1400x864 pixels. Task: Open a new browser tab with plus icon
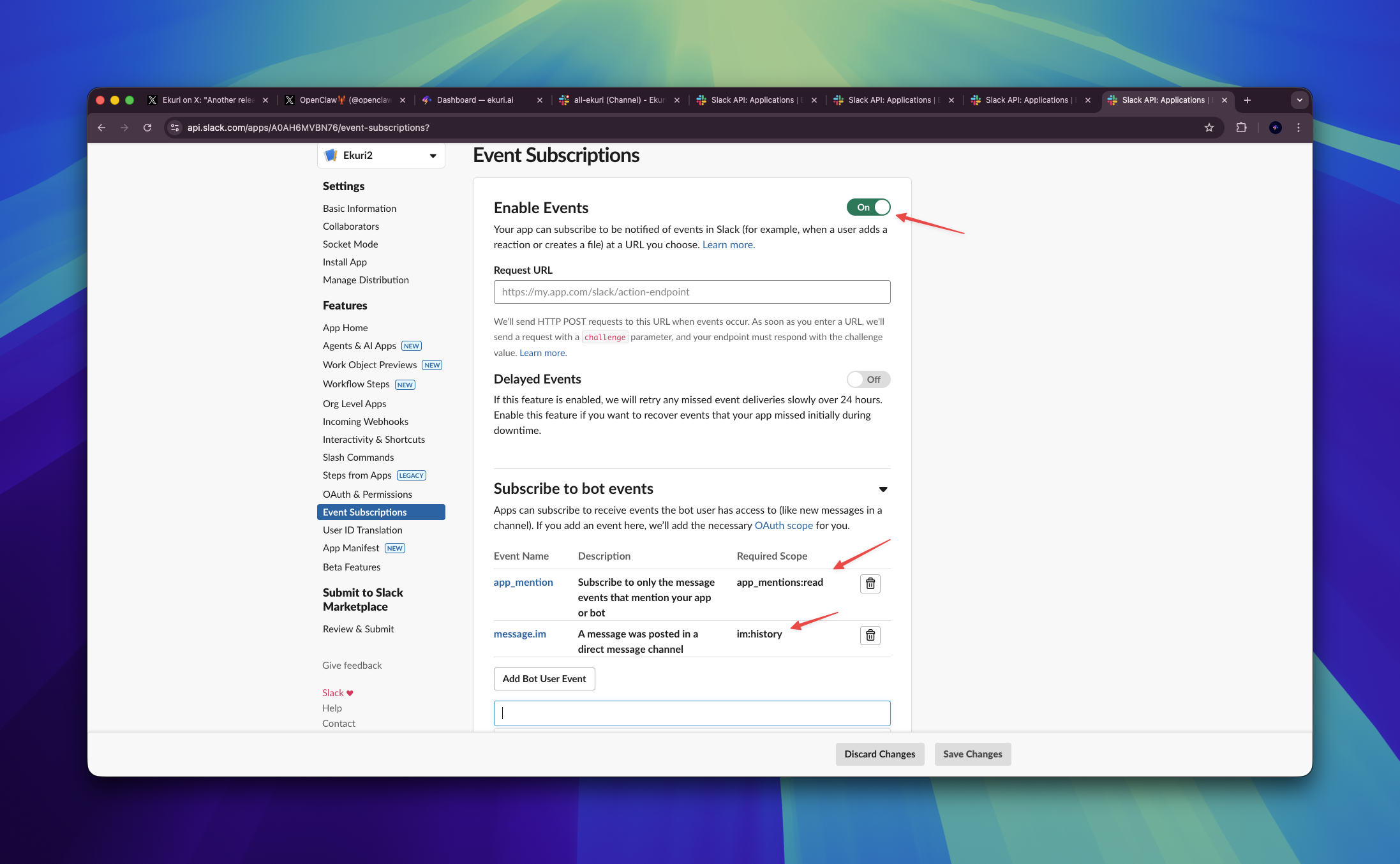tap(1247, 100)
